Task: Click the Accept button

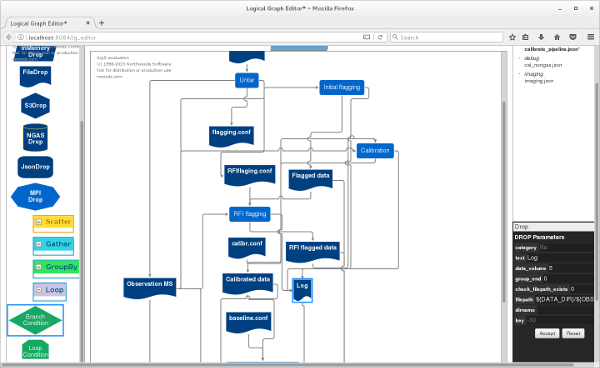Action: [x=547, y=333]
